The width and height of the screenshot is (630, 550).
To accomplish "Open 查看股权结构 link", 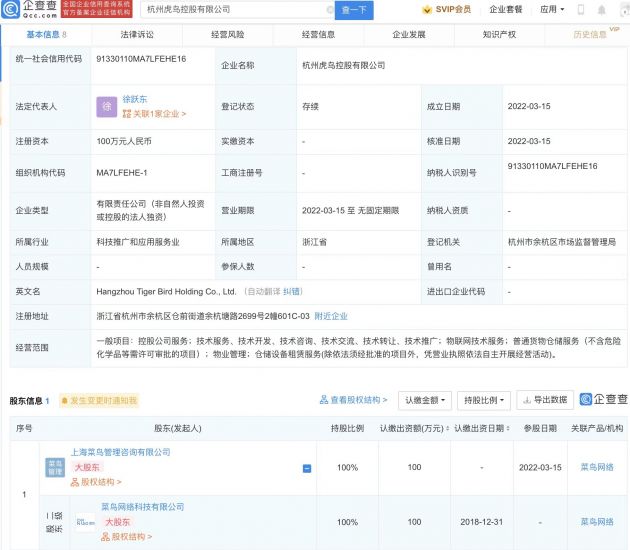I will tap(354, 400).
